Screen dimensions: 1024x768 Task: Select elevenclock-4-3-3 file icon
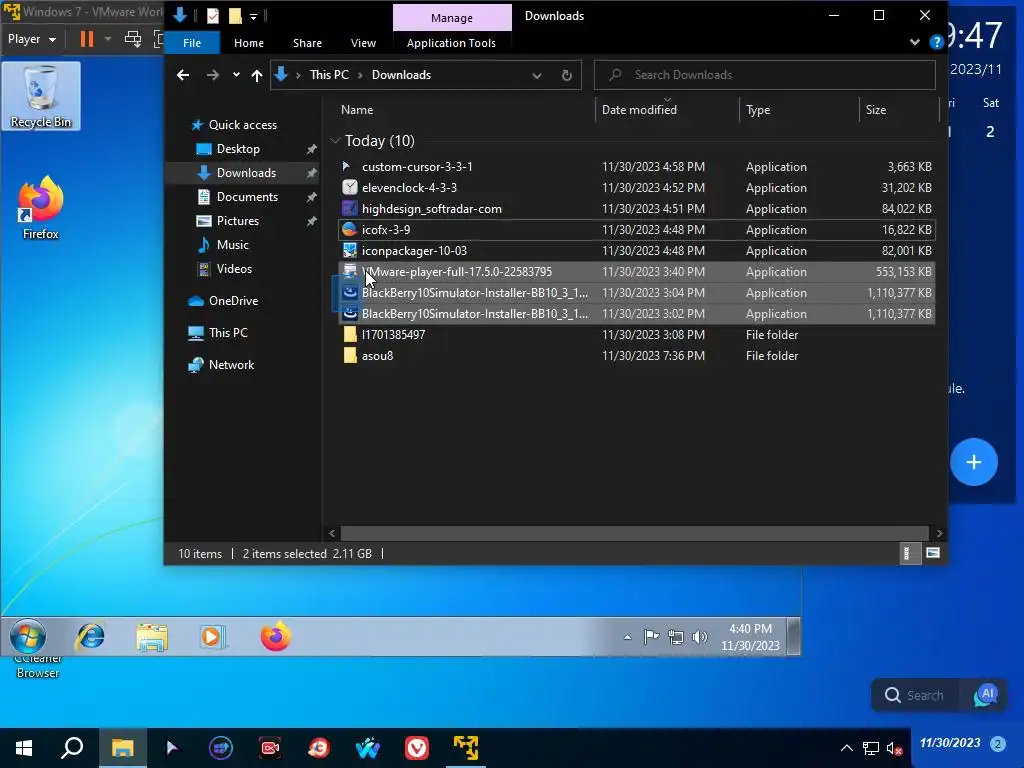(349, 187)
